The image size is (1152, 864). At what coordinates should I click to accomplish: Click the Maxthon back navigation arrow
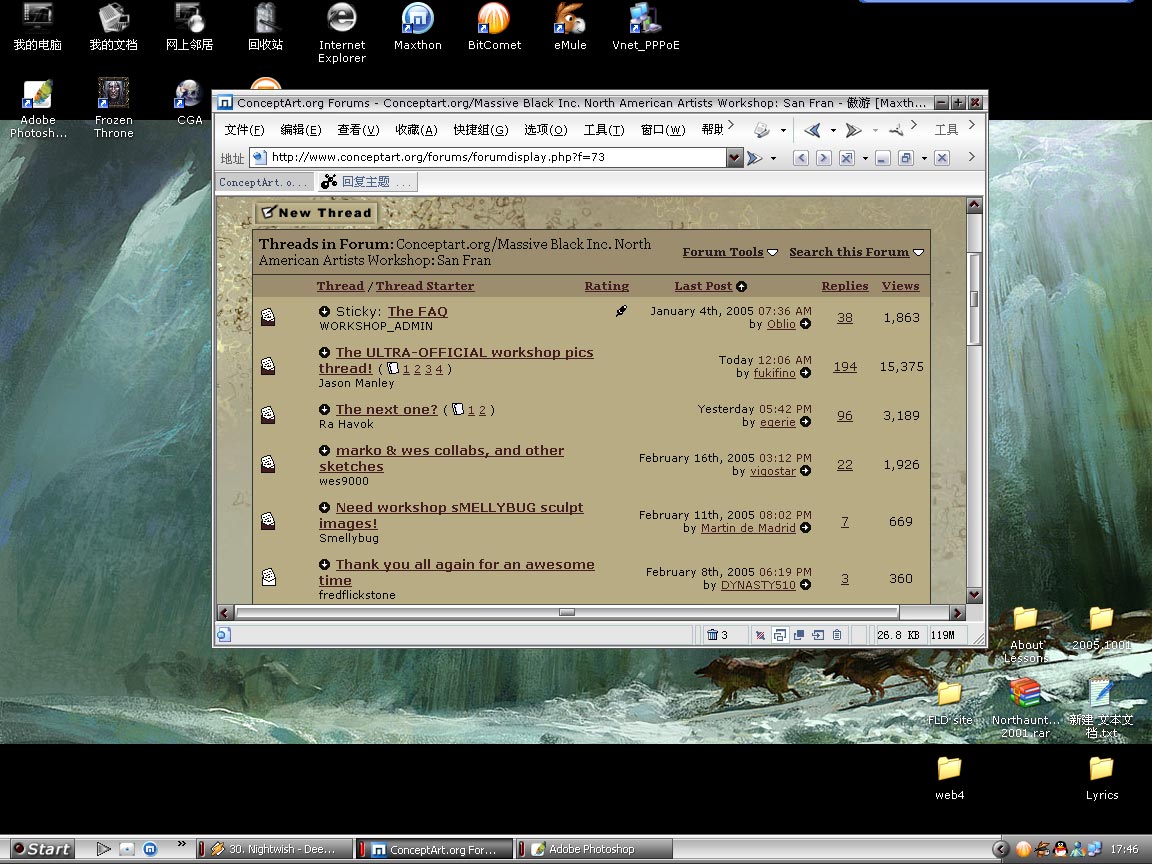[x=812, y=130]
